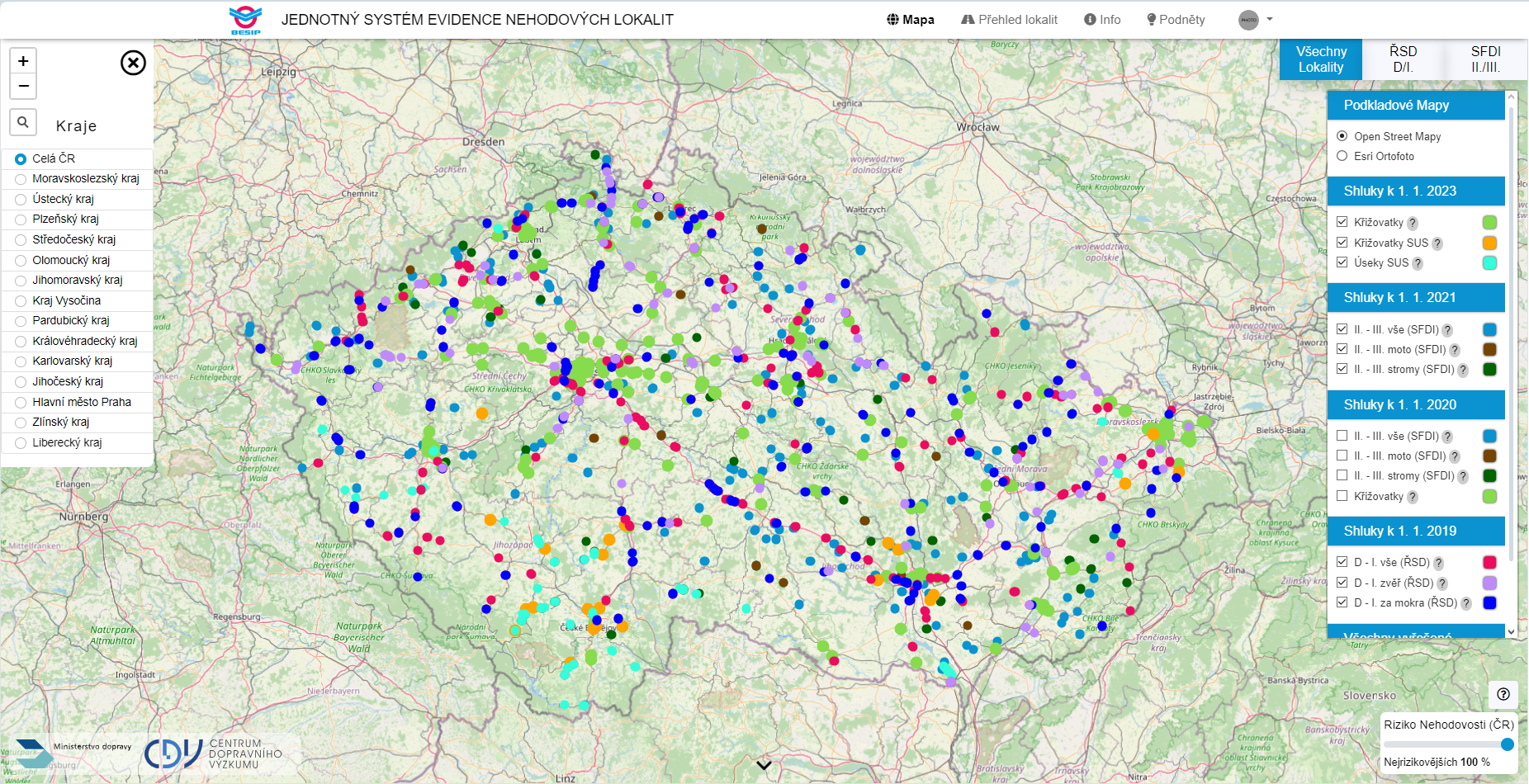Click cyan swatch for Úseky SUS
Image resolution: width=1529 pixels, height=784 pixels.
pyautogui.click(x=1489, y=263)
